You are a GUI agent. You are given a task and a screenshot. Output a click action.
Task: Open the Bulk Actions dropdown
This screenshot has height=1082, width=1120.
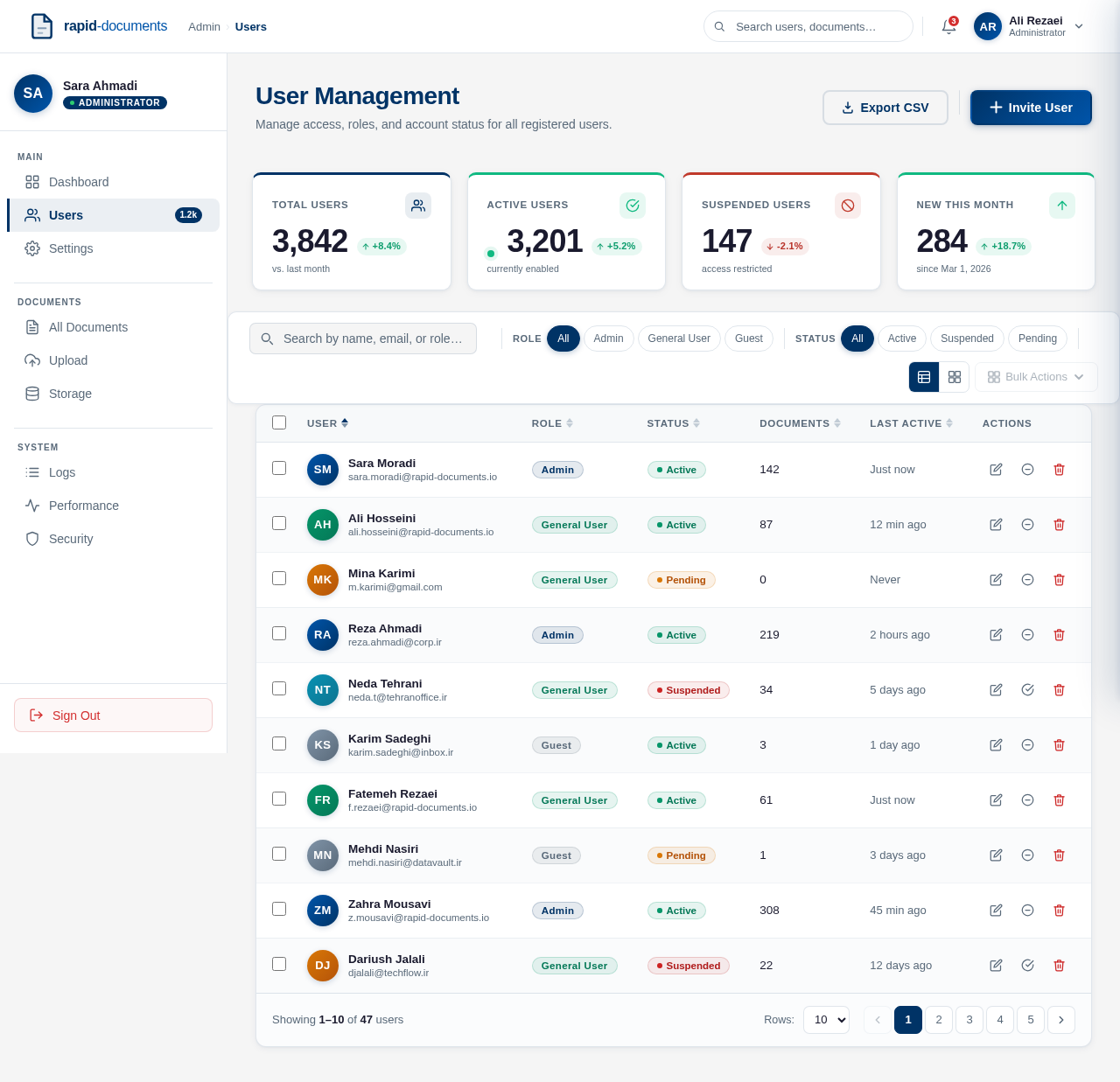(x=1036, y=377)
